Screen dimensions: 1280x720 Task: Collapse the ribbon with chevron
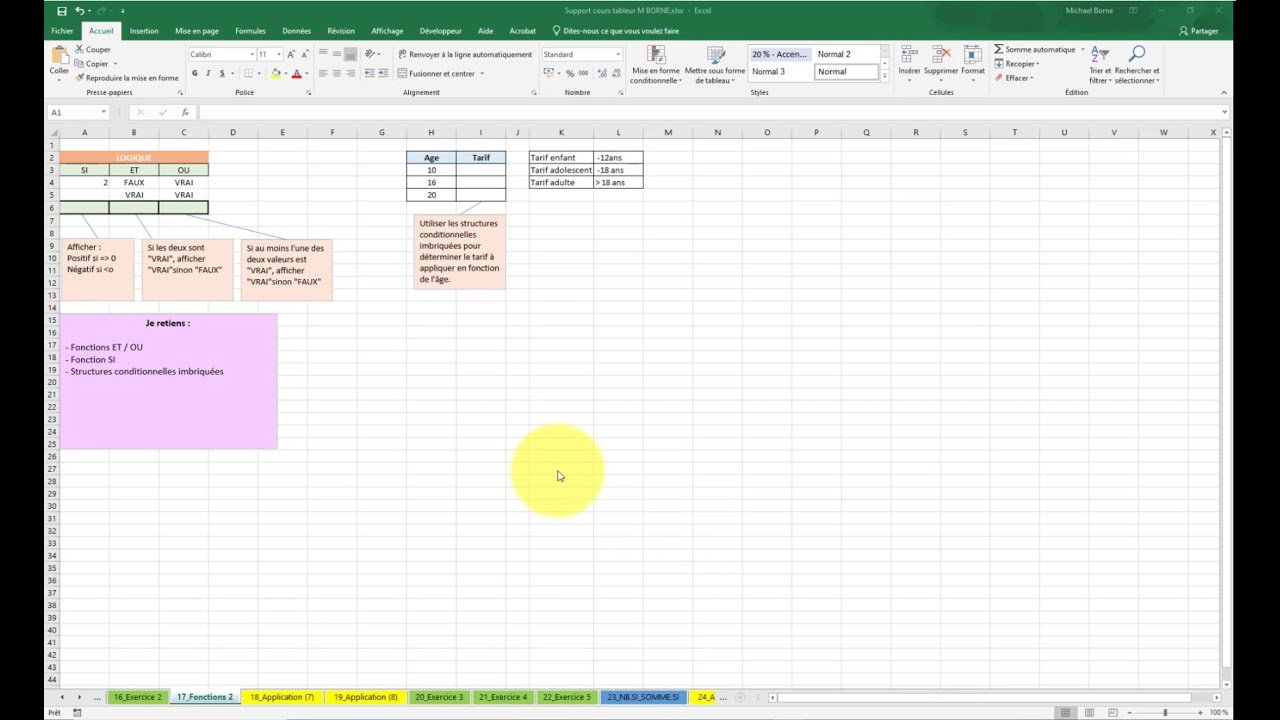click(1224, 93)
